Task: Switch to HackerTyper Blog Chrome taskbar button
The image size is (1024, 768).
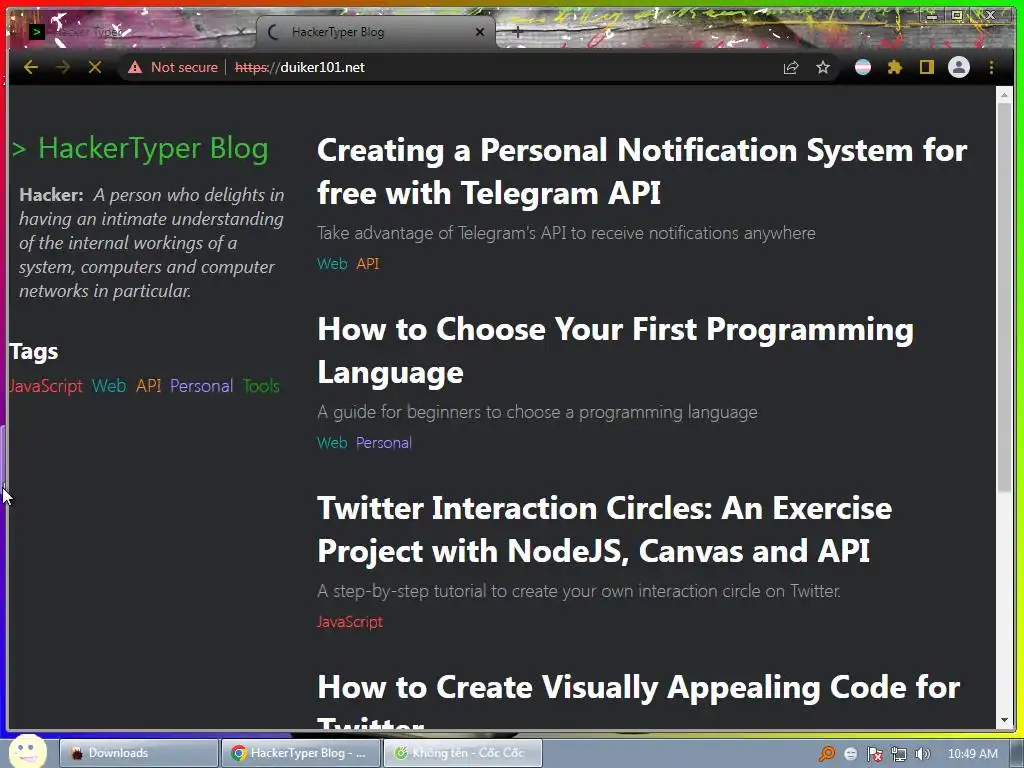Action: 300,753
